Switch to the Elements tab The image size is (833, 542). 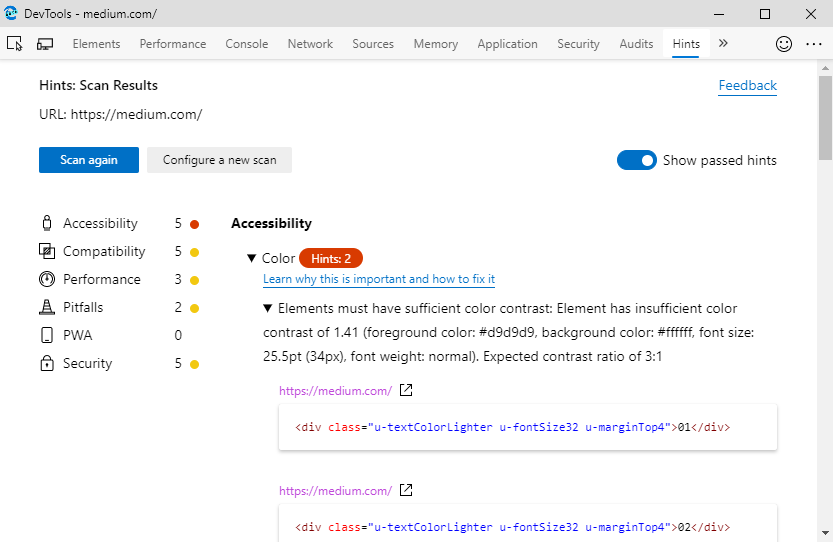[96, 44]
